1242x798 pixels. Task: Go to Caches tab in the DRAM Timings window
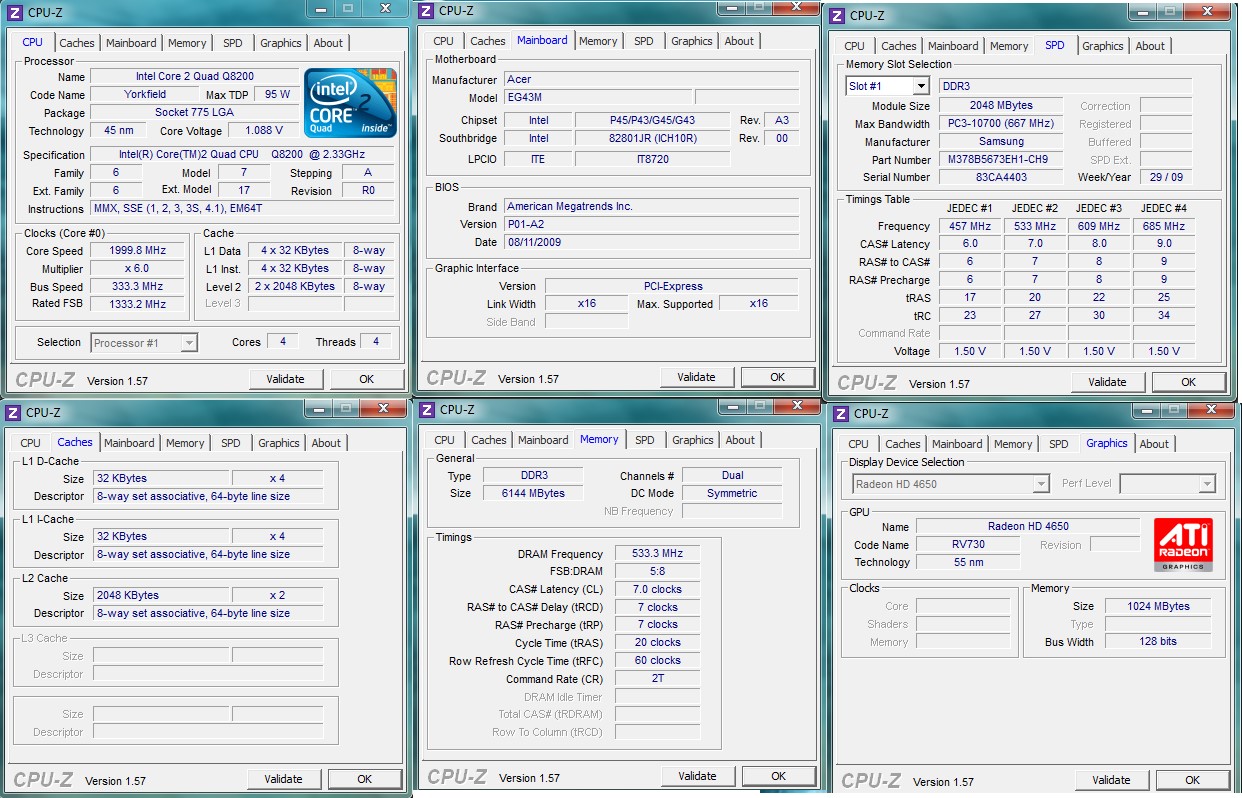tap(489, 440)
